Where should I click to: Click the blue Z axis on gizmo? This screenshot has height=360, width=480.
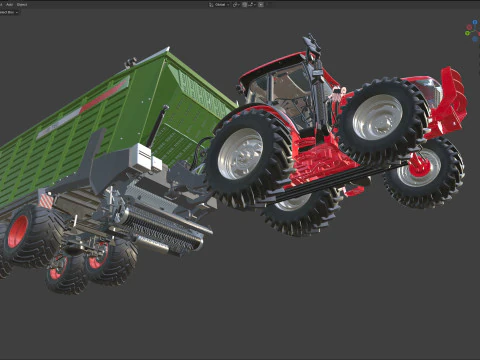[475, 22]
